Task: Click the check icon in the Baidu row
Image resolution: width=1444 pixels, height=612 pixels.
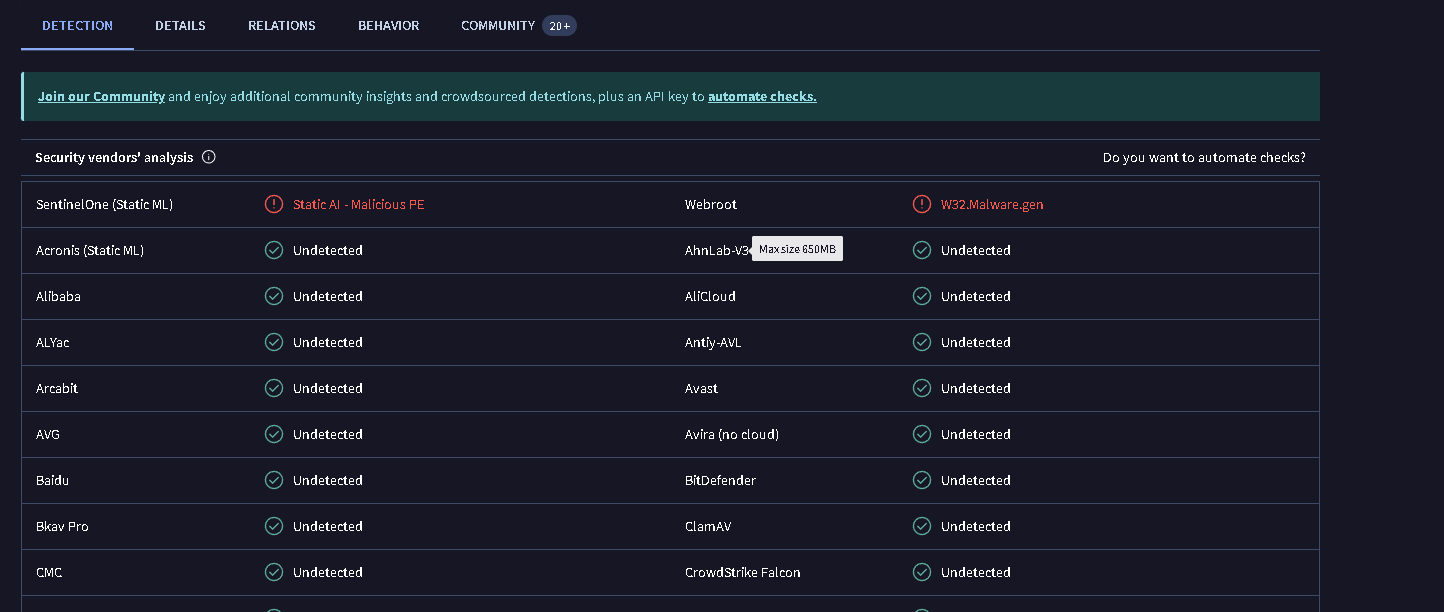Action: coord(274,480)
